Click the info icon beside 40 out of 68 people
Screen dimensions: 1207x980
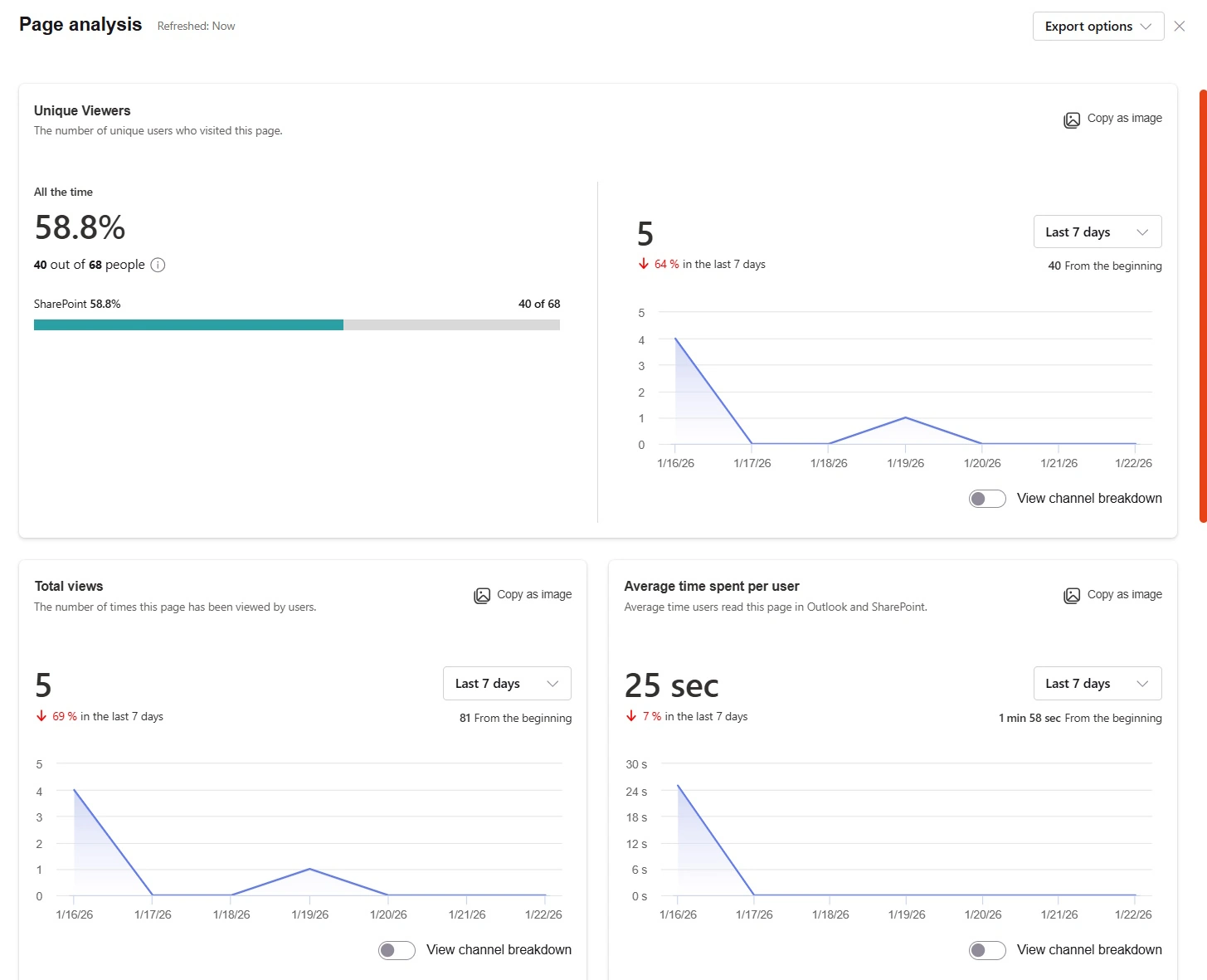(x=158, y=266)
